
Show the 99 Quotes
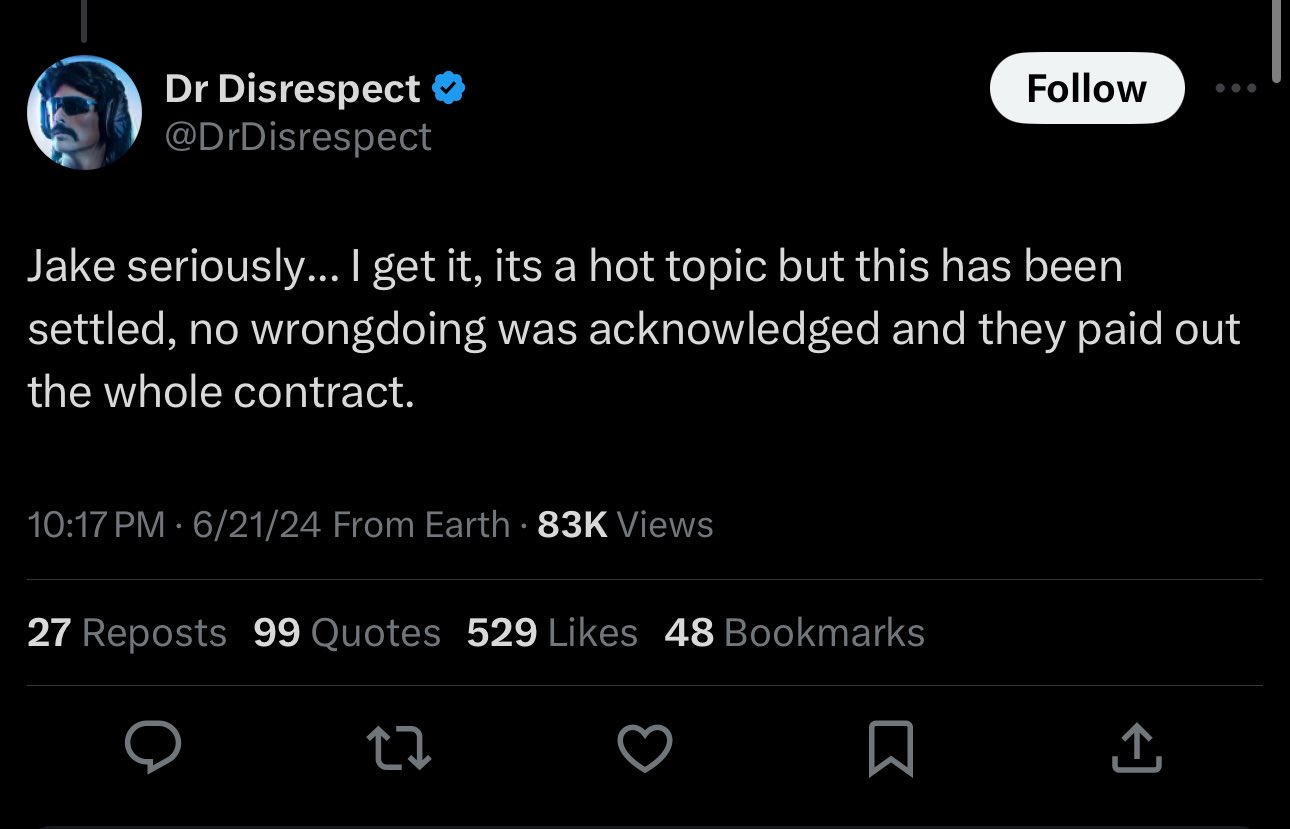click(347, 632)
